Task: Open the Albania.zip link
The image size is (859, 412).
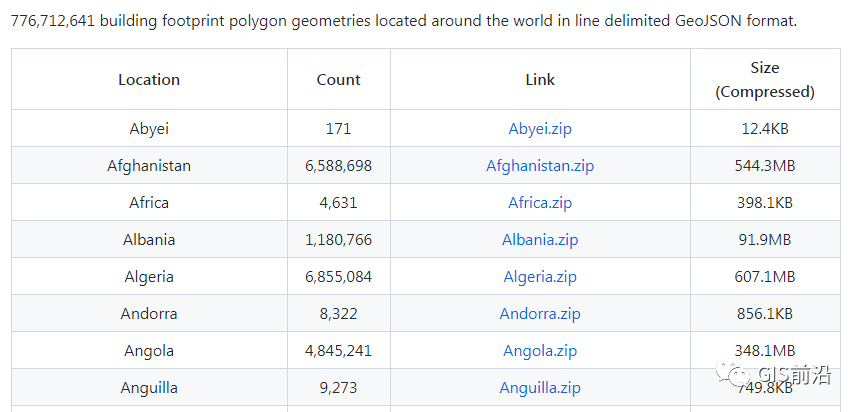Action: coord(540,240)
